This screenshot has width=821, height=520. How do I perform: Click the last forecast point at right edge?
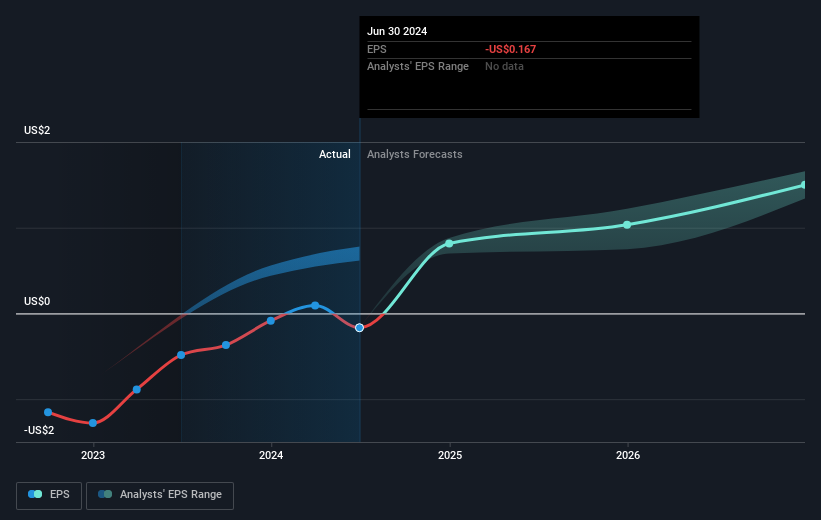point(803,185)
